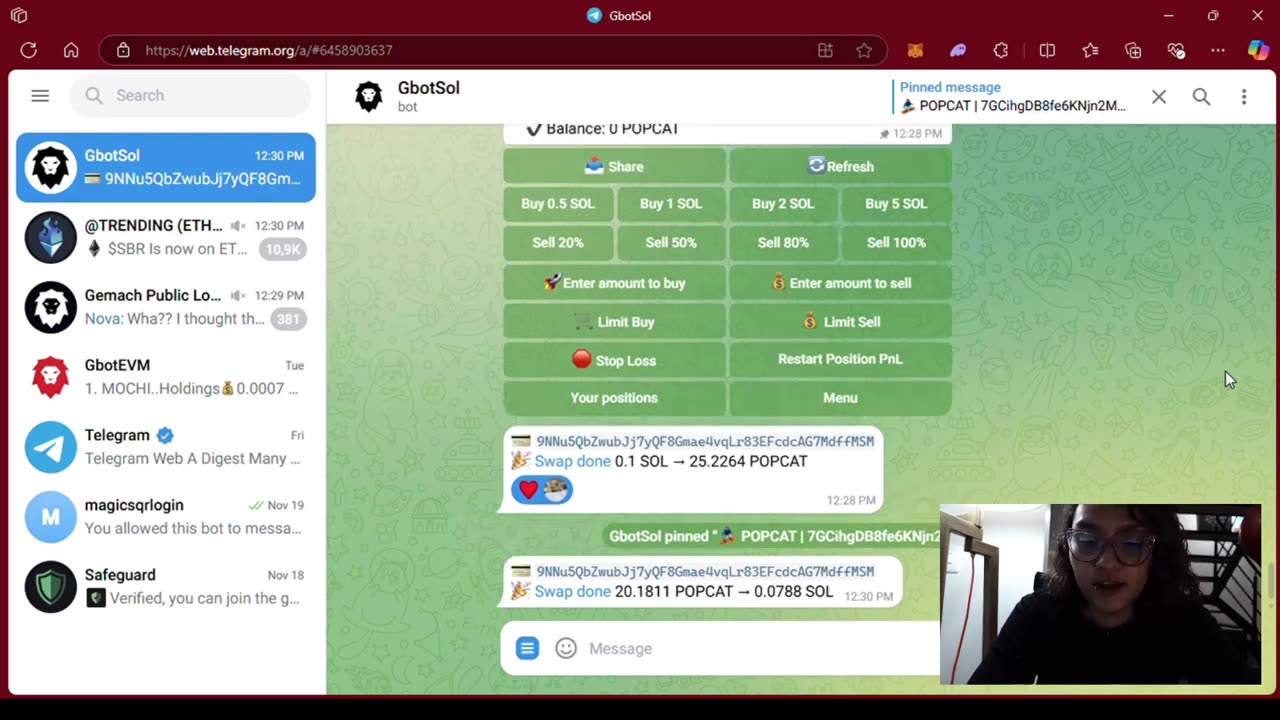Click Enter amount to sell
This screenshot has width=1280, height=720.
coord(840,283)
